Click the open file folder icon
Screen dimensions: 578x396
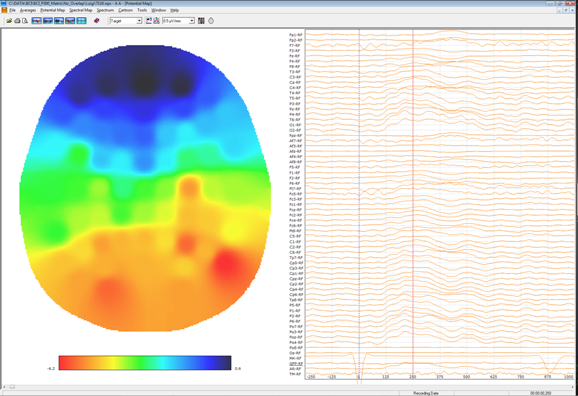click(x=9, y=21)
